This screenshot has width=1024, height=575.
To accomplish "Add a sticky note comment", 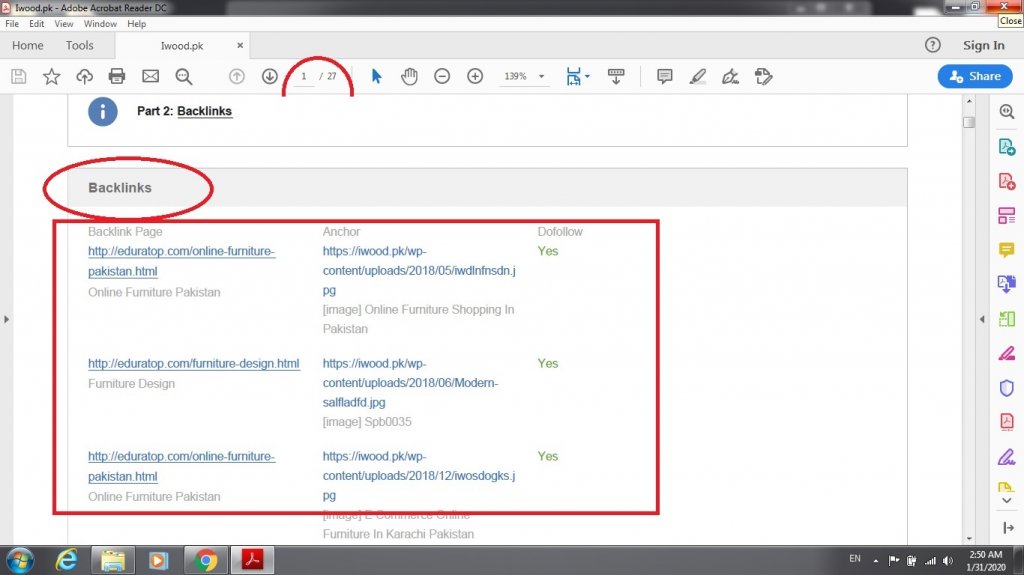I will click(665, 76).
